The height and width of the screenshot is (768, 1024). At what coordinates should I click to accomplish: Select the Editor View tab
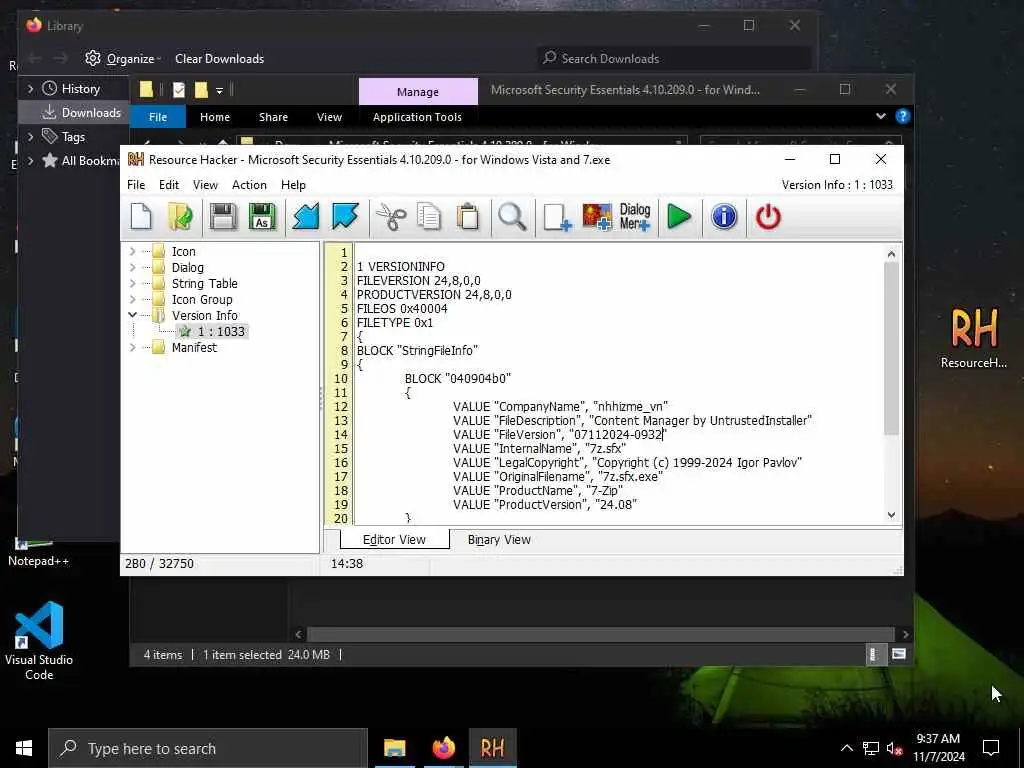(394, 539)
